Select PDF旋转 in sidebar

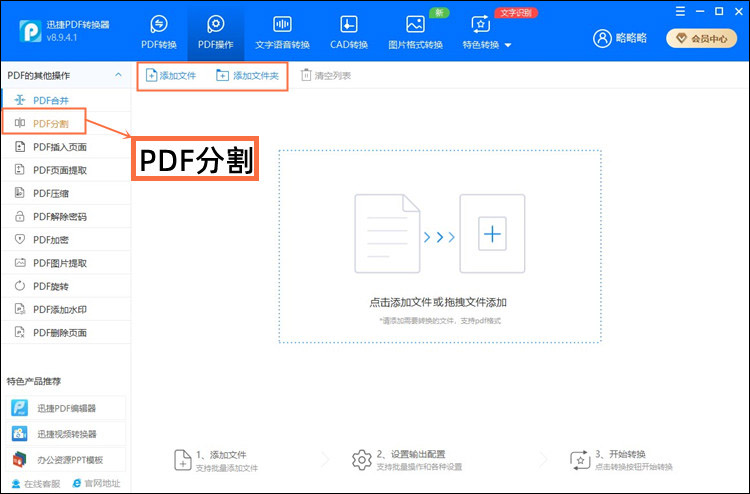[x=66, y=286]
